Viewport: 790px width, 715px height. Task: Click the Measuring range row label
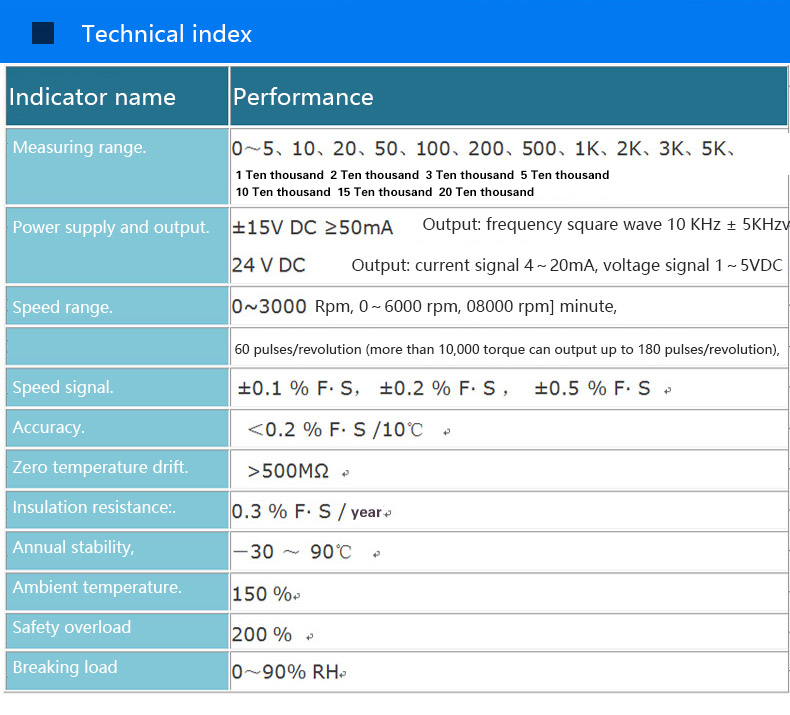(79, 148)
